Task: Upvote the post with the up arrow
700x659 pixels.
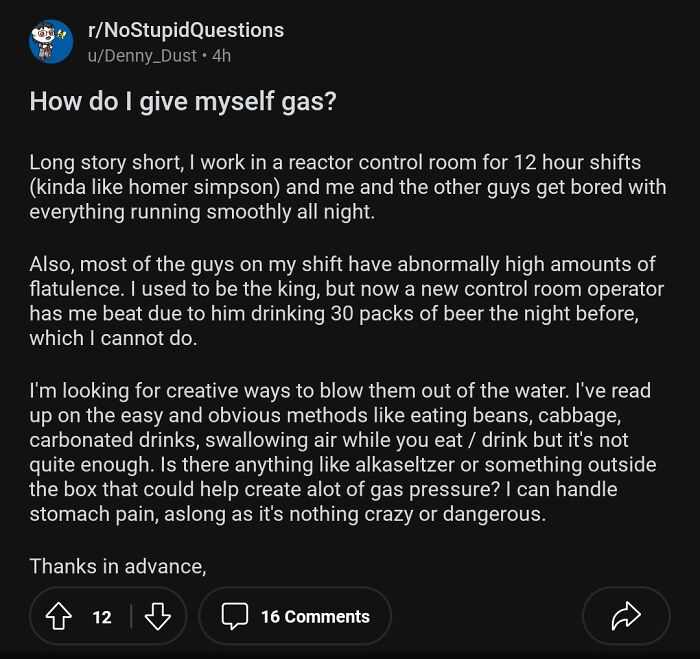Action: [60, 616]
